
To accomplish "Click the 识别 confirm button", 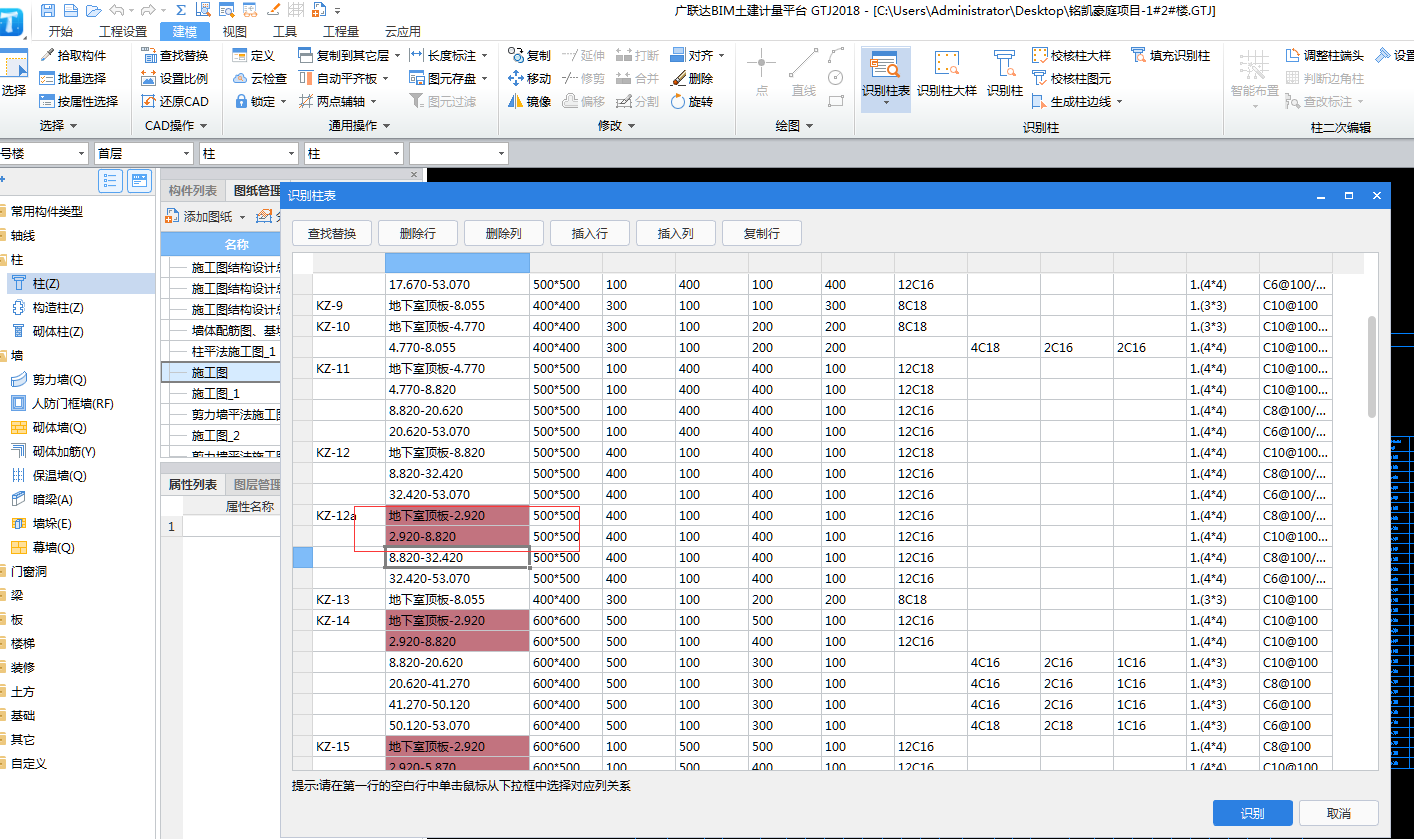I will [1252, 813].
